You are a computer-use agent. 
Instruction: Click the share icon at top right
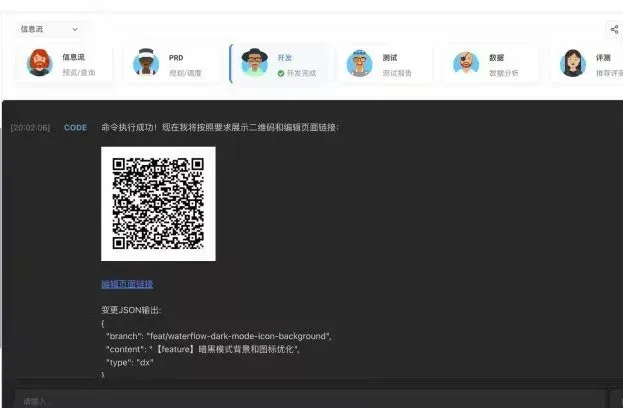[x=614, y=29]
